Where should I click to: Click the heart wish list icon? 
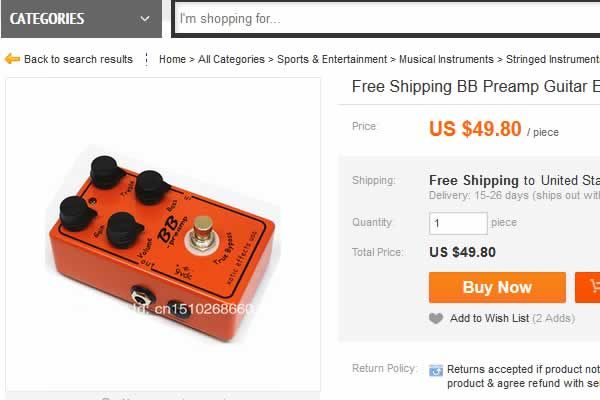pyautogui.click(x=436, y=318)
